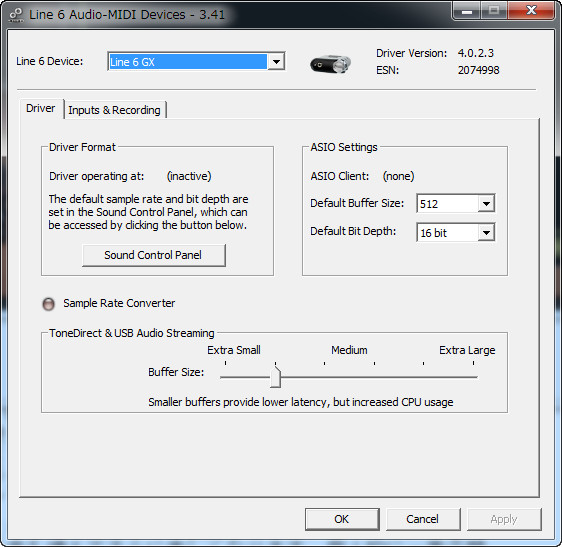This screenshot has height=547, width=562.
Task: Click the Sample Rate Converter label
Action: click(119, 303)
